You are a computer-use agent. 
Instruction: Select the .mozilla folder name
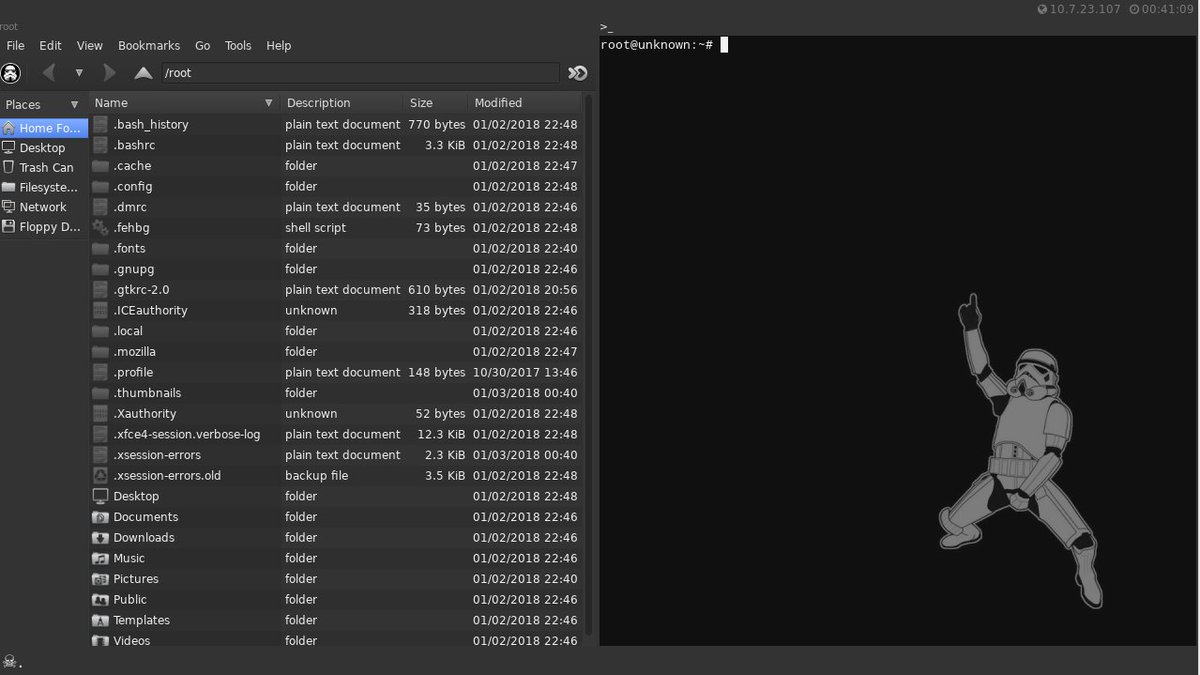134,352
